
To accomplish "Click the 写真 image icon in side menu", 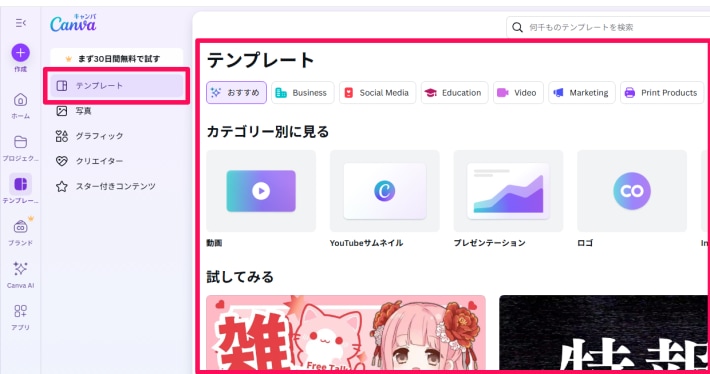I will (62, 111).
